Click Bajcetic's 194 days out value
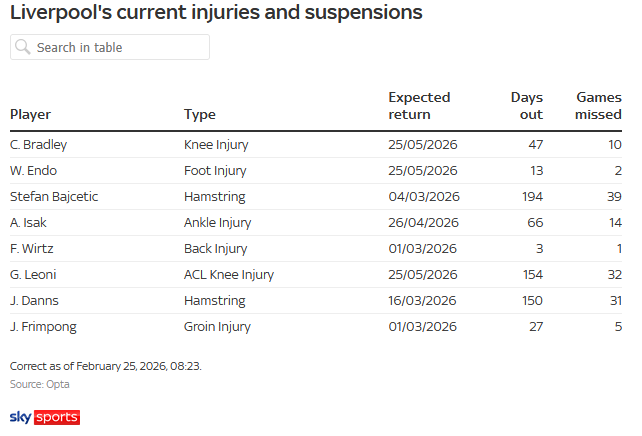The height and width of the screenshot is (436, 642). (531, 196)
